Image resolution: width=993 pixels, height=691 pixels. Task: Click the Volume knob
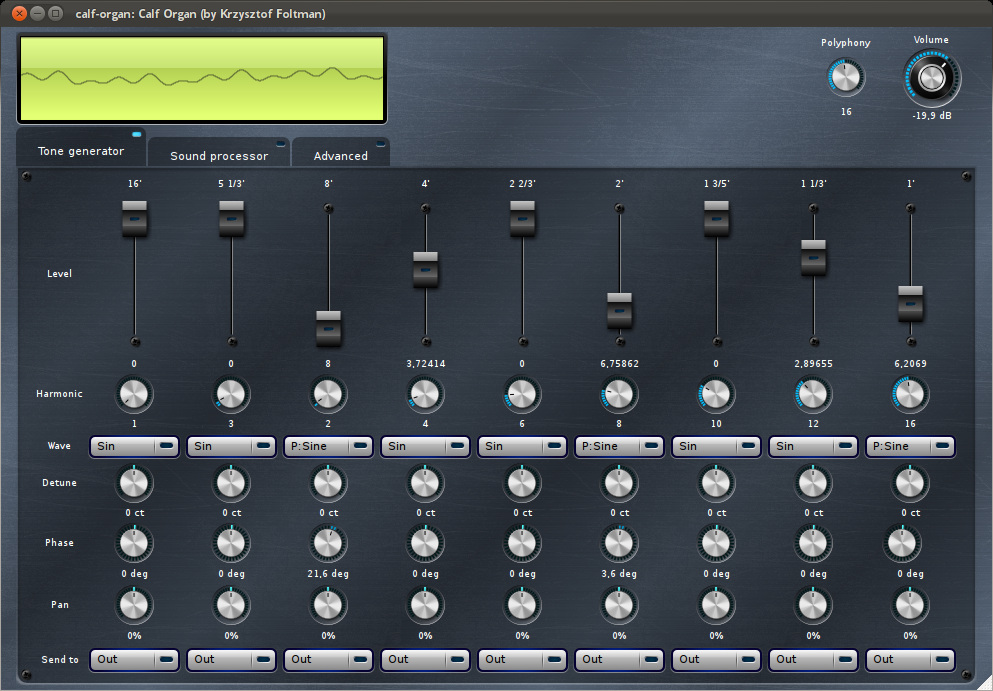point(931,79)
